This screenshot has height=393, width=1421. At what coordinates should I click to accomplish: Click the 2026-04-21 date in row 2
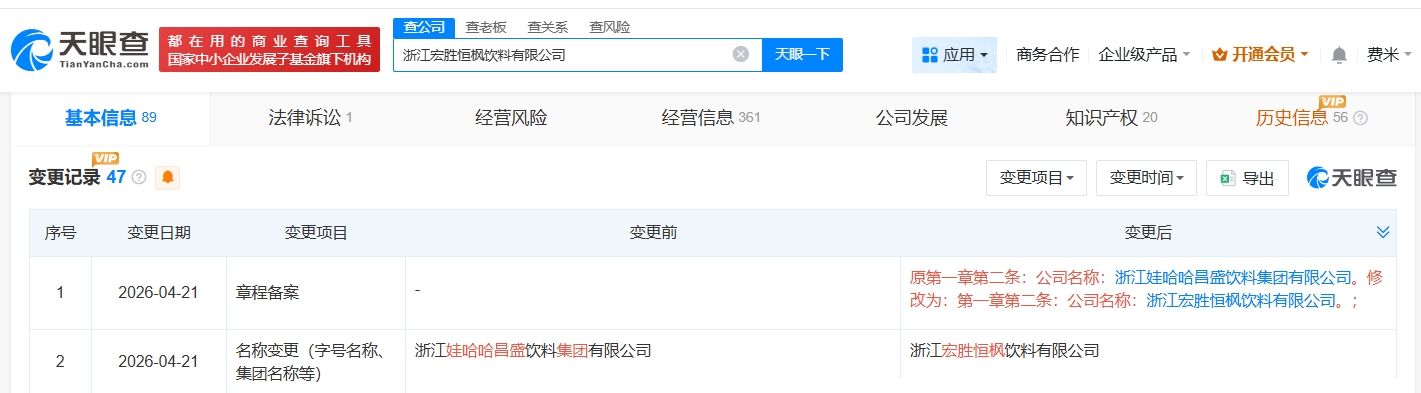(x=159, y=362)
